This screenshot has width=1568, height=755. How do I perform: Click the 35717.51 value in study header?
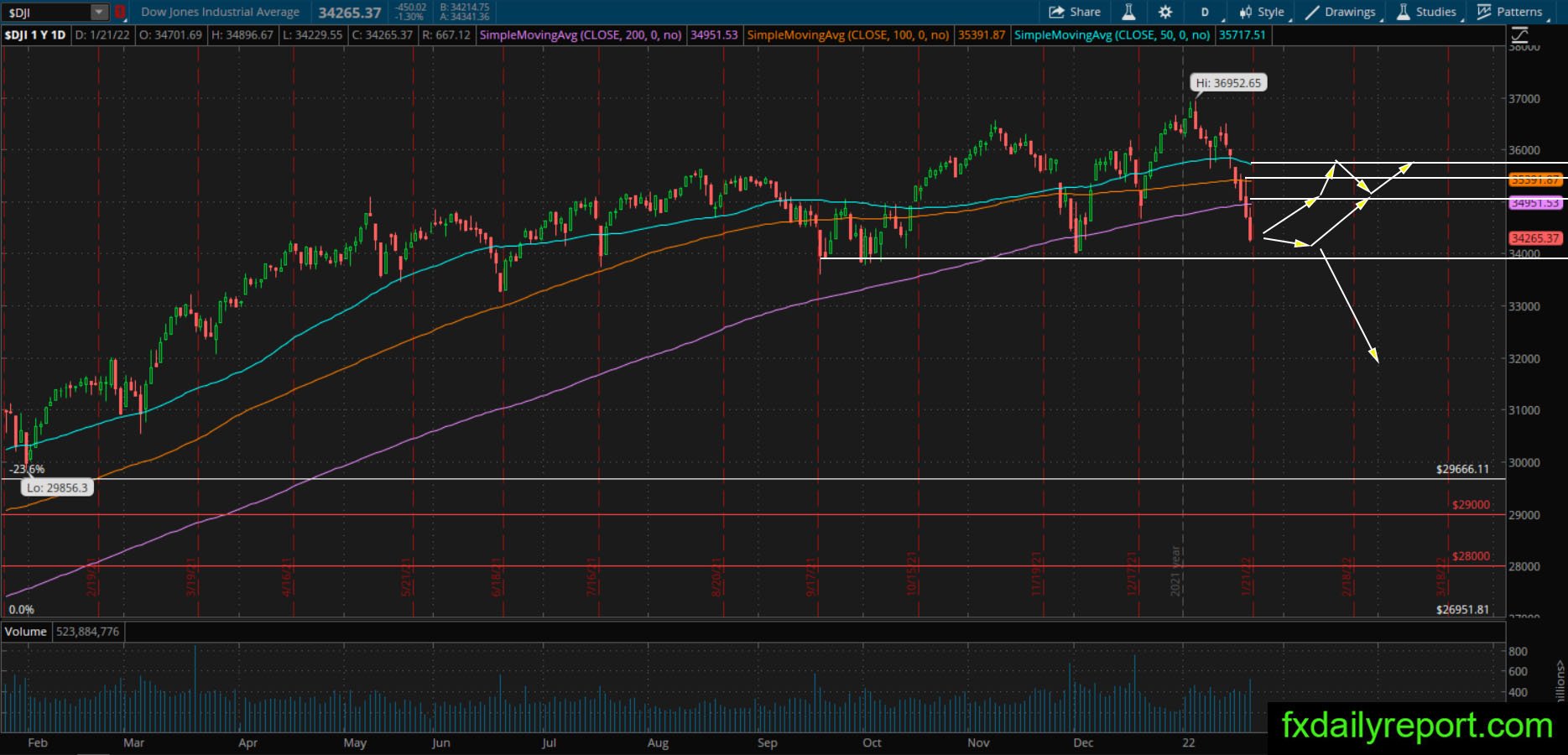click(1242, 35)
